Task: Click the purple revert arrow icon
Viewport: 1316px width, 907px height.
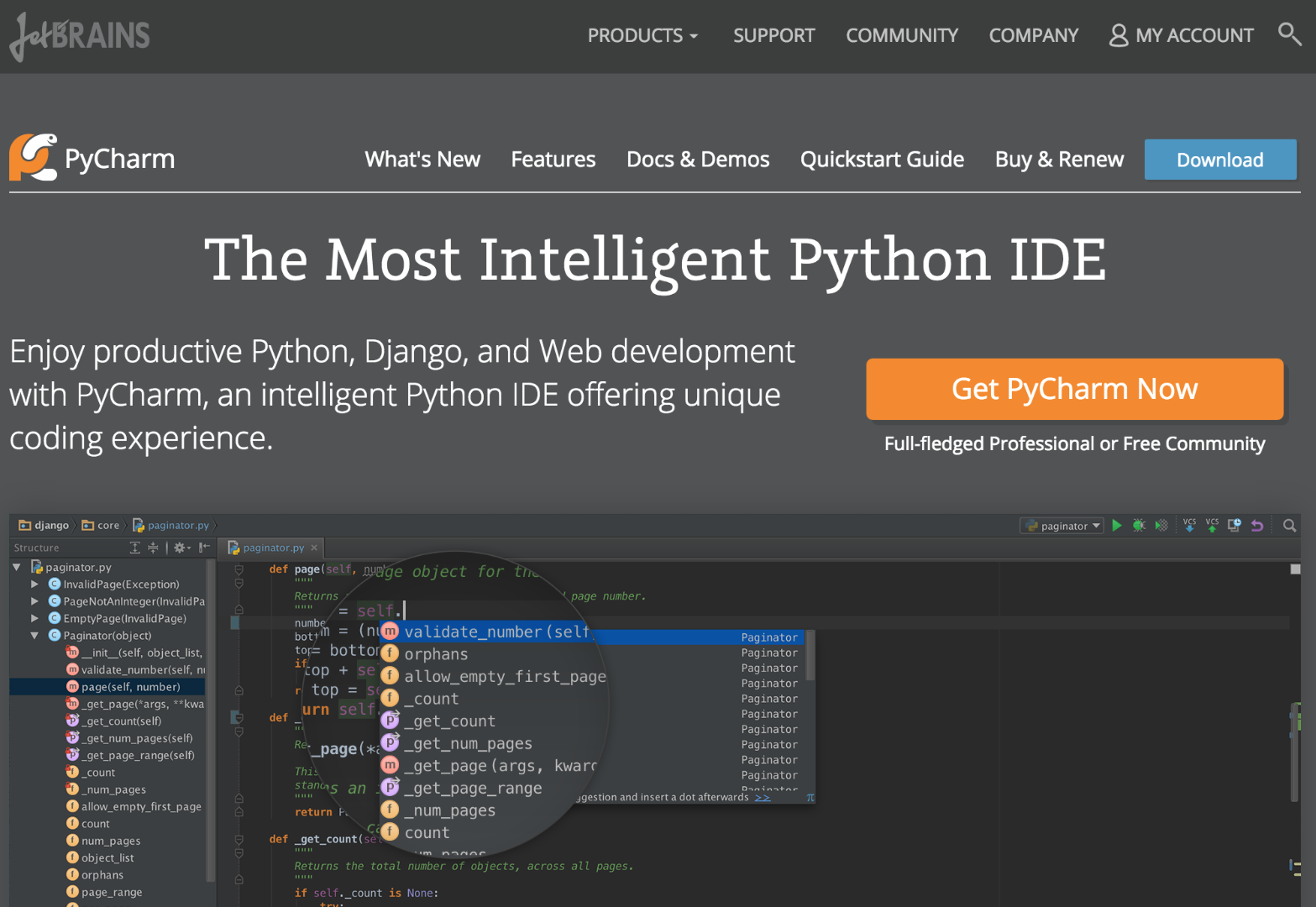Action: pyautogui.click(x=1257, y=526)
